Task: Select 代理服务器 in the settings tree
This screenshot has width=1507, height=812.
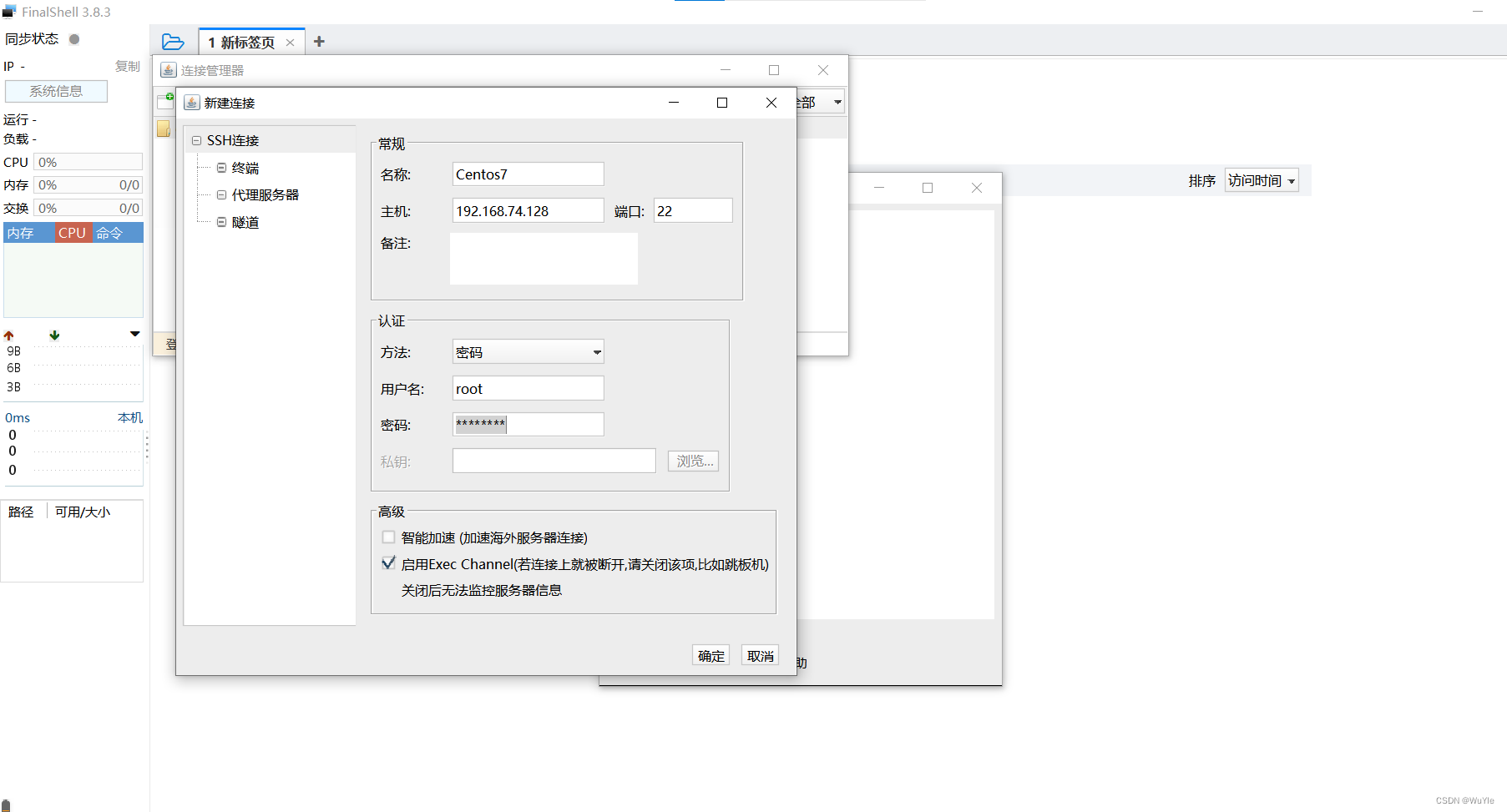Action: tap(265, 194)
